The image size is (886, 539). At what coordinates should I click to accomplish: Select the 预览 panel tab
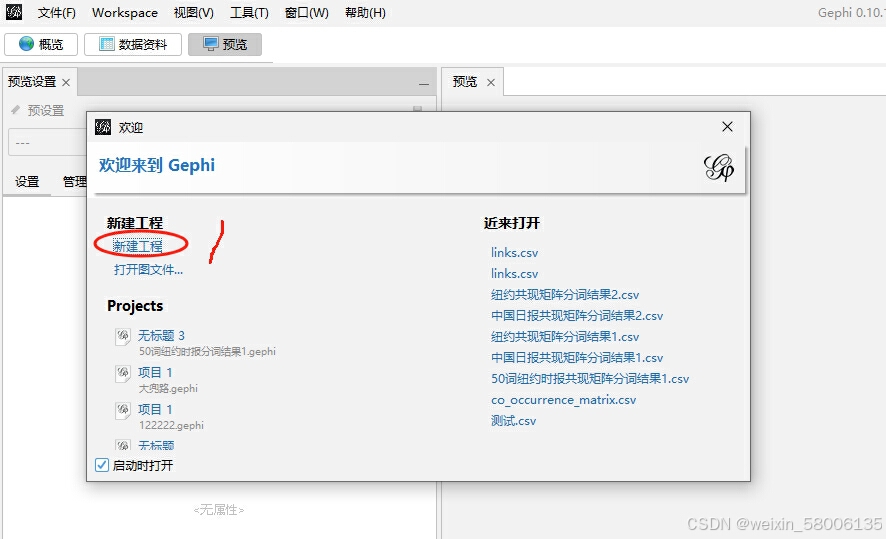pyautogui.click(x=465, y=82)
